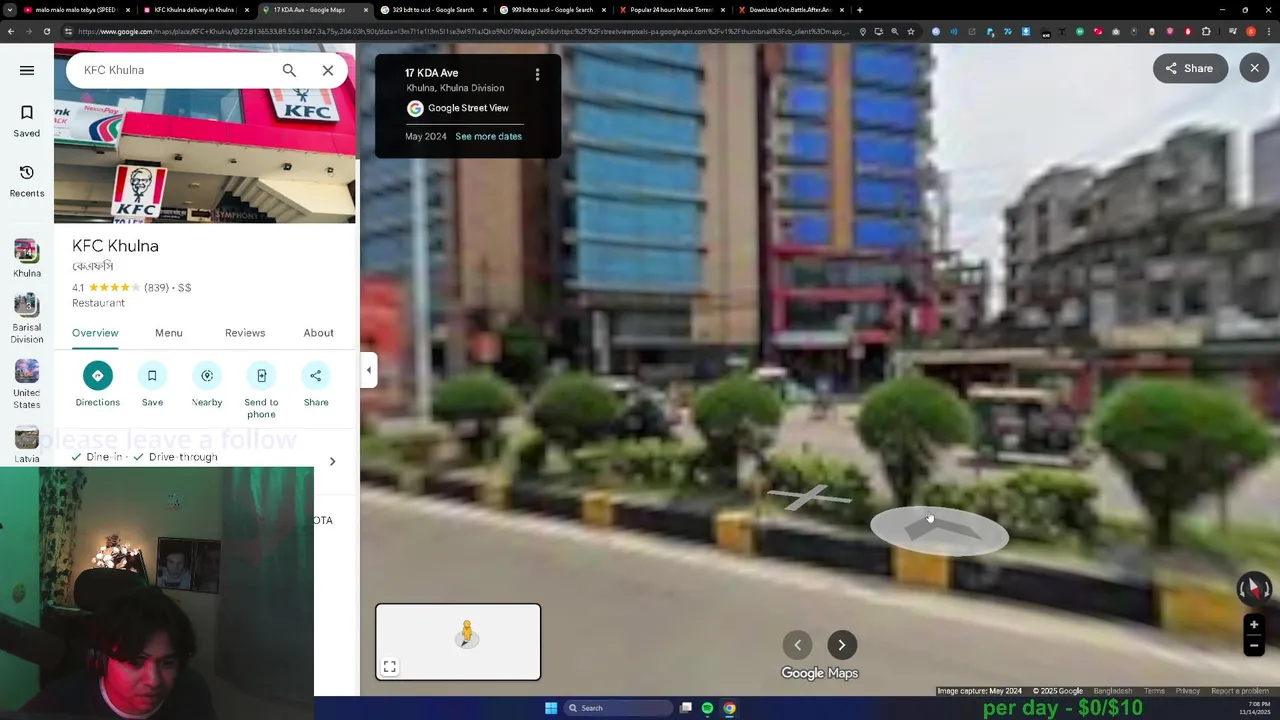Share KFC Khulna from the place panel

click(x=316, y=385)
